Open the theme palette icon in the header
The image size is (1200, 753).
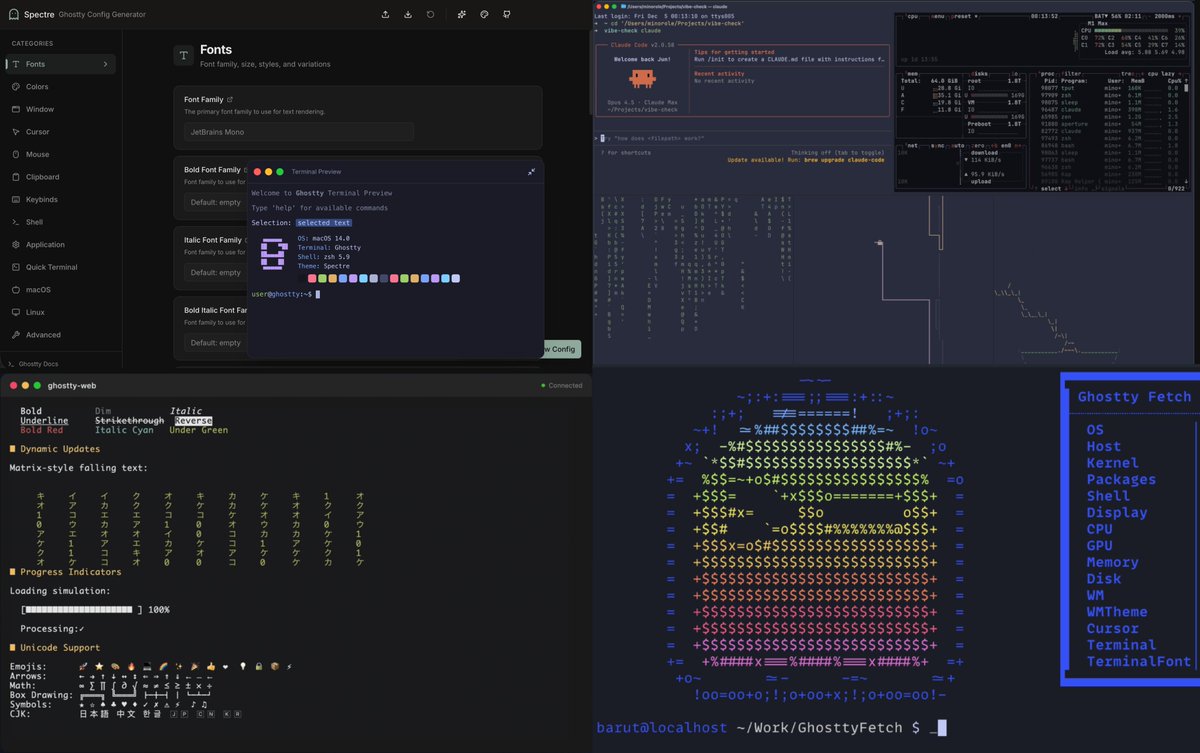(x=484, y=15)
